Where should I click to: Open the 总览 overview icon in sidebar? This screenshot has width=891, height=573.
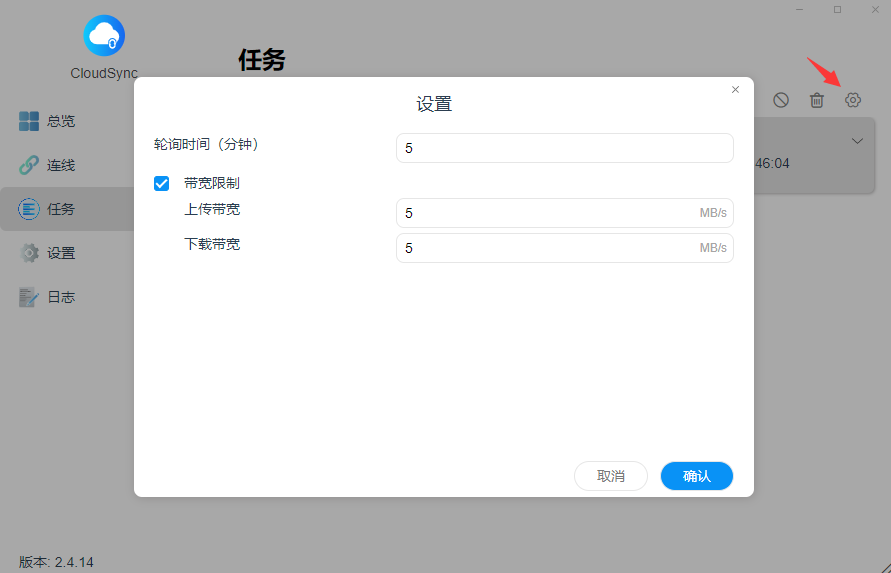(29, 121)
